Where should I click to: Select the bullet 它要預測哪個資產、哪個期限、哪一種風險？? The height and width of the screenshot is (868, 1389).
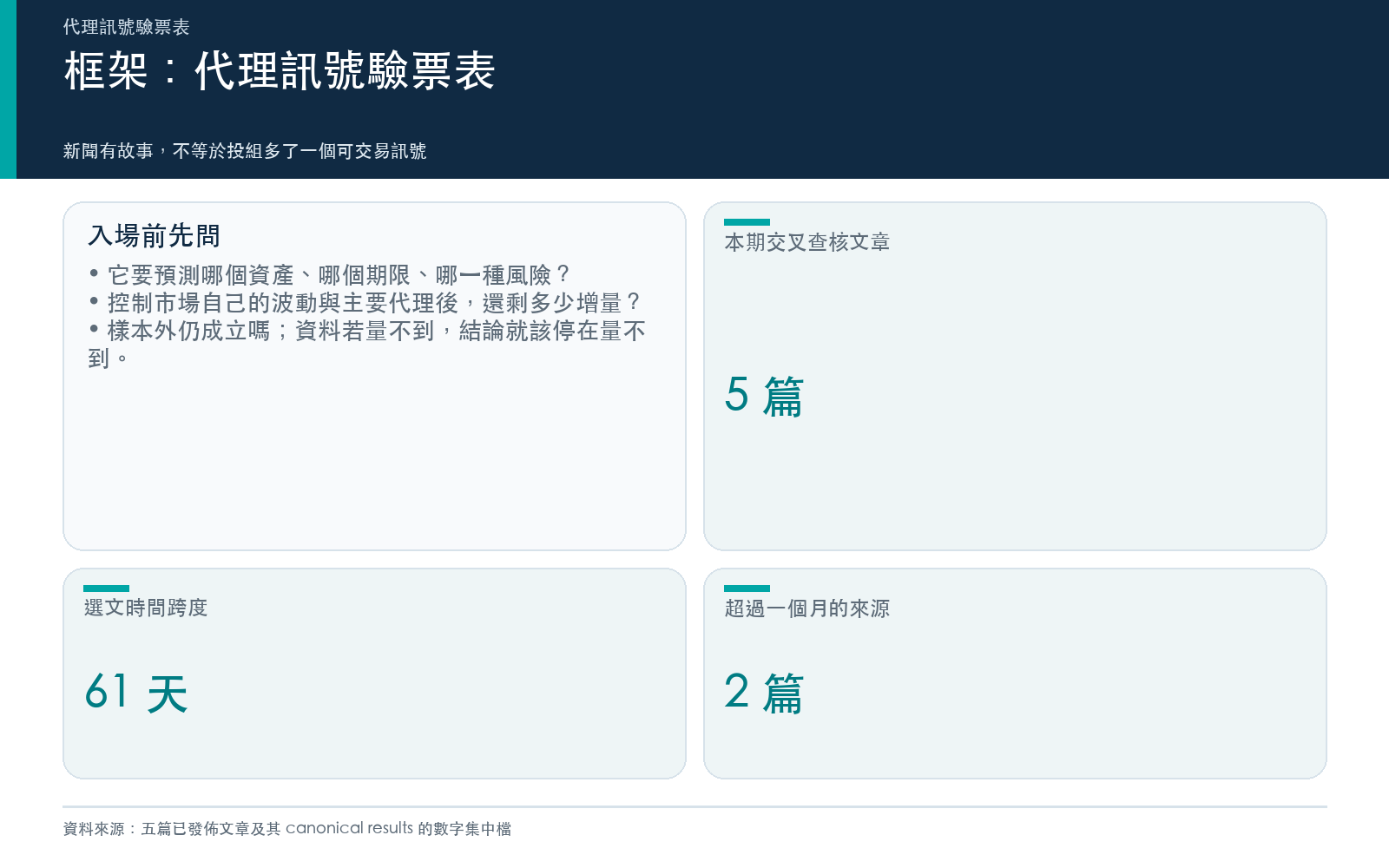[x=330, y=275]
